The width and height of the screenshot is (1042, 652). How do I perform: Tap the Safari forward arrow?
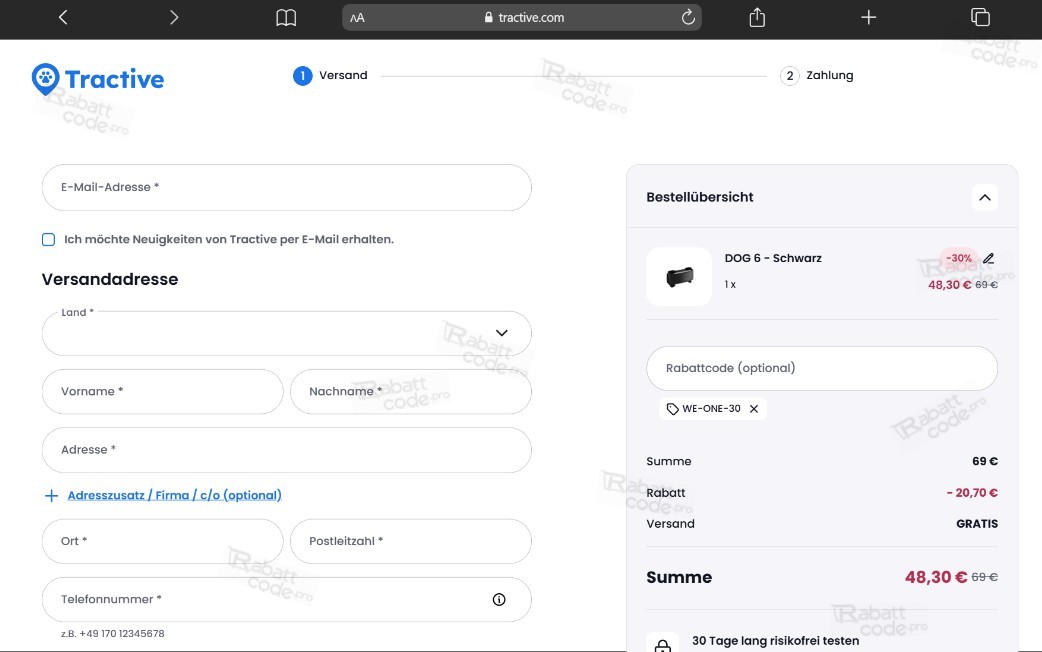174,17
